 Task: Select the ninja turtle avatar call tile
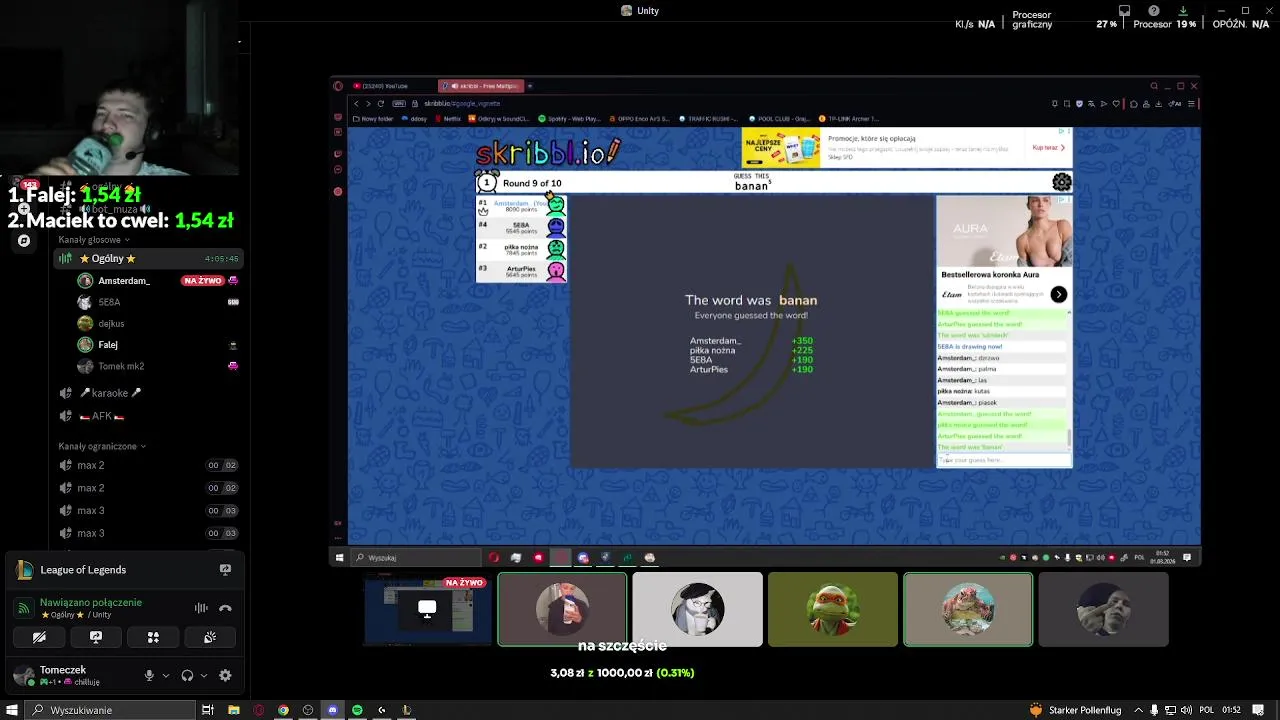click(x=832, y=609)
